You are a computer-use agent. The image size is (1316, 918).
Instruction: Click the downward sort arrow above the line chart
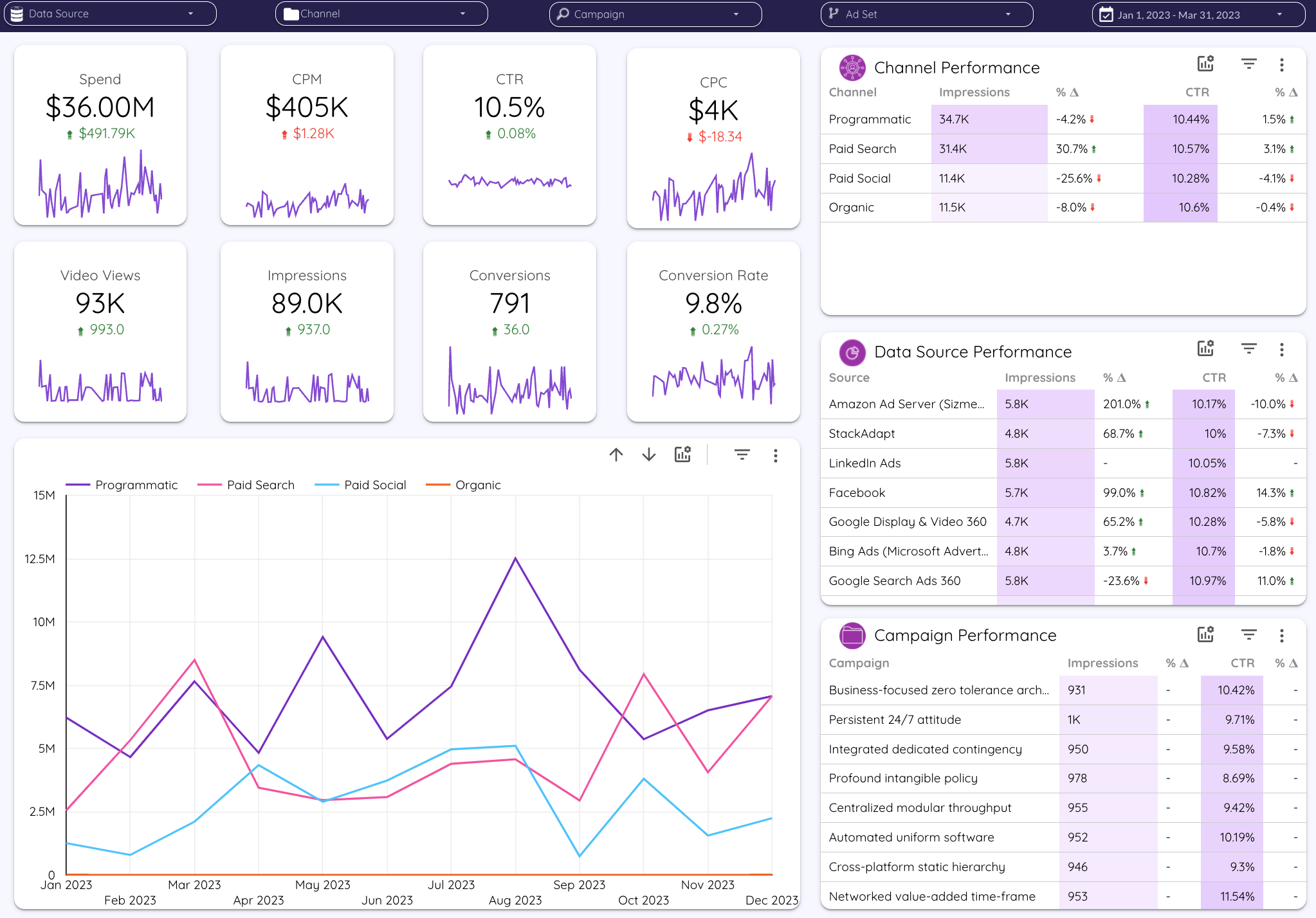(648, 455)
